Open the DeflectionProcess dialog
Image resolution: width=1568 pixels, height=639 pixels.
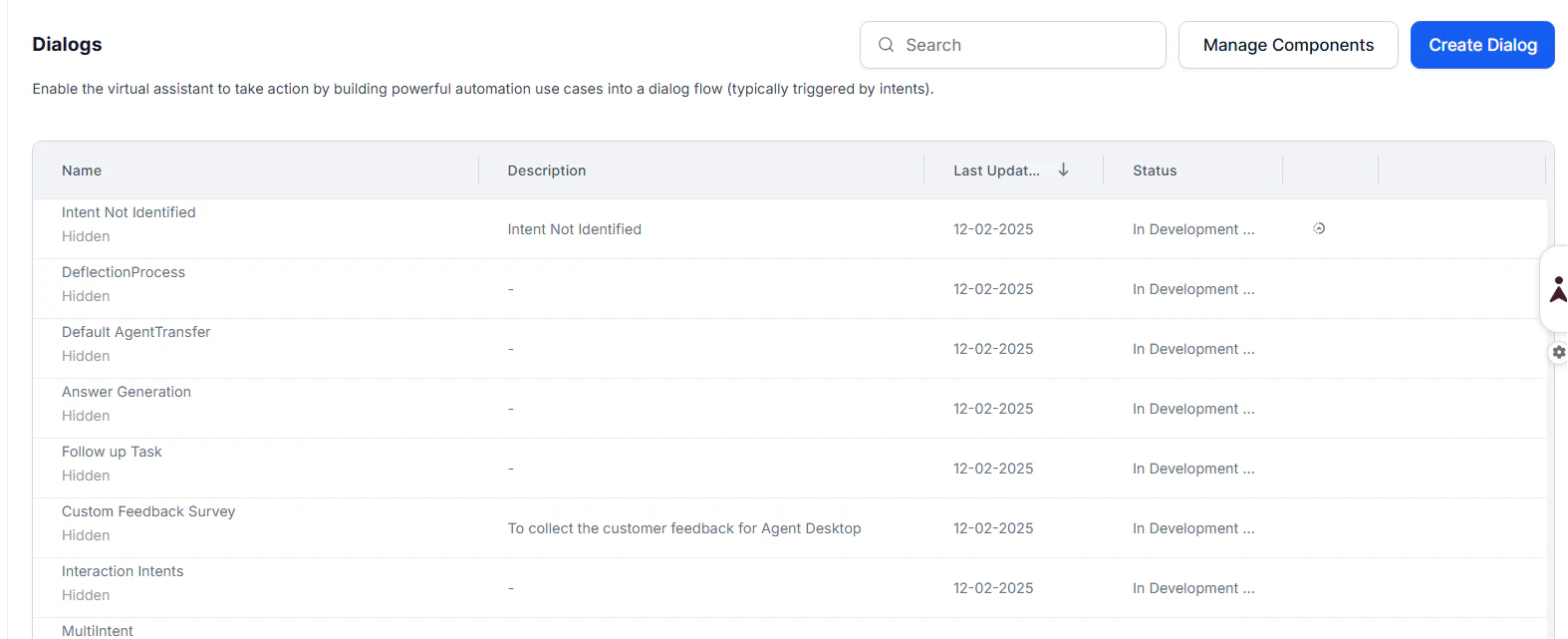pos(124,272)
